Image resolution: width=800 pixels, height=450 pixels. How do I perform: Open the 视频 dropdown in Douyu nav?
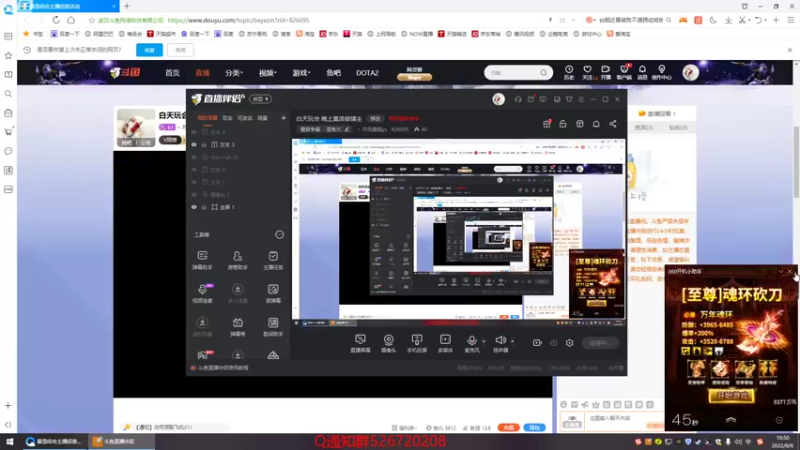[267, 73]
